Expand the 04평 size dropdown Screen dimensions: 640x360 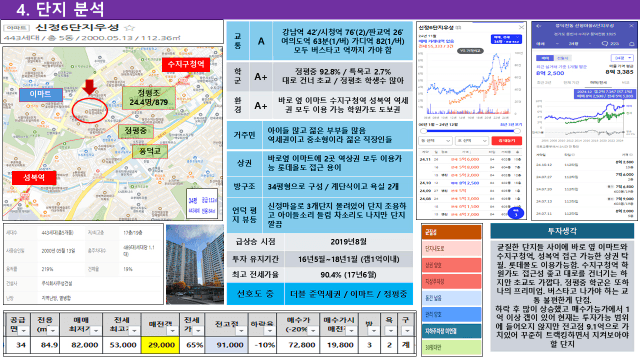[x=621, y=58]
